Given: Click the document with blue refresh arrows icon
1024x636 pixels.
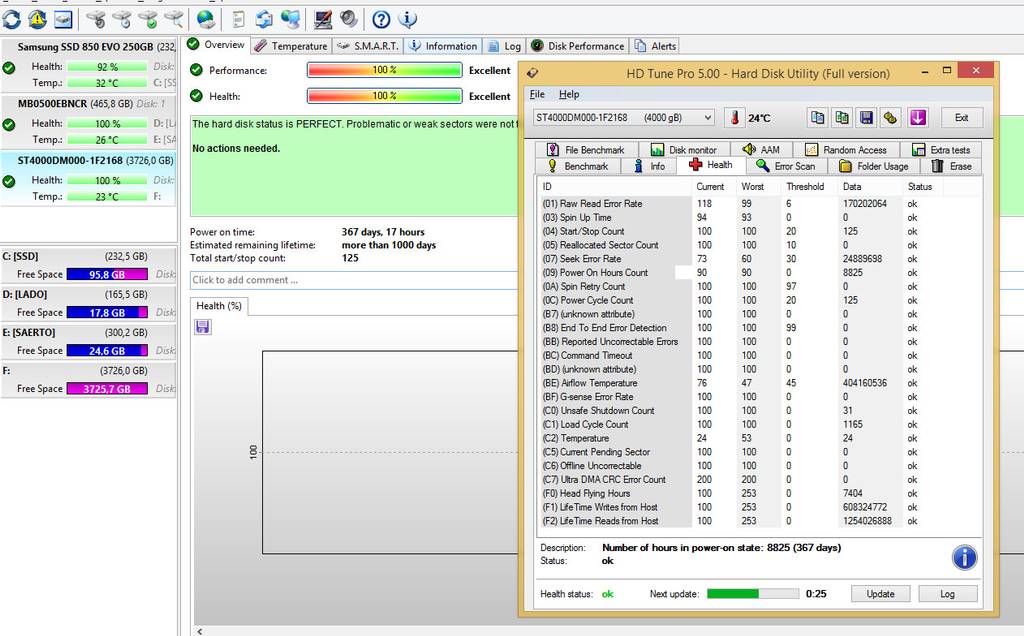Looking at the screenshot, I should [264, 20].
